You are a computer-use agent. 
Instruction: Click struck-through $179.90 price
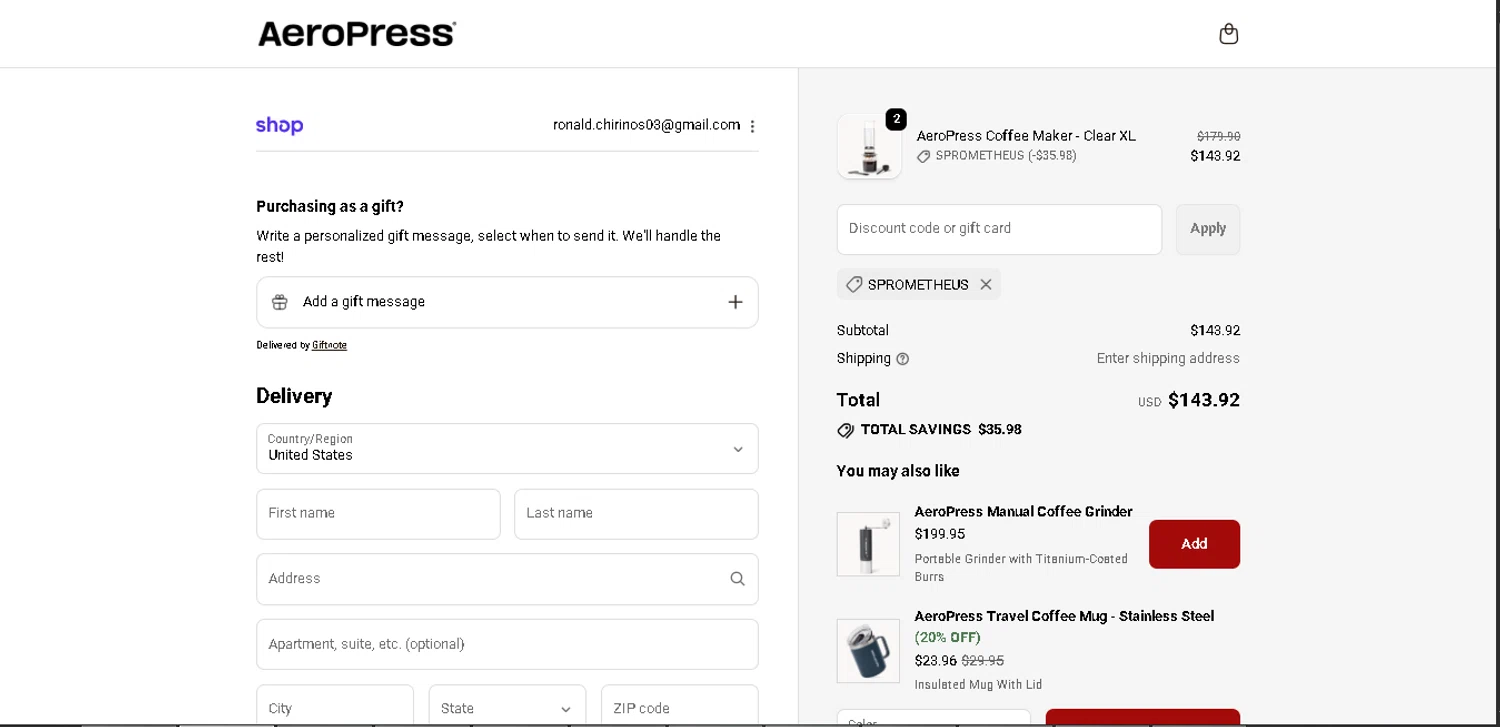point(1218,136)
